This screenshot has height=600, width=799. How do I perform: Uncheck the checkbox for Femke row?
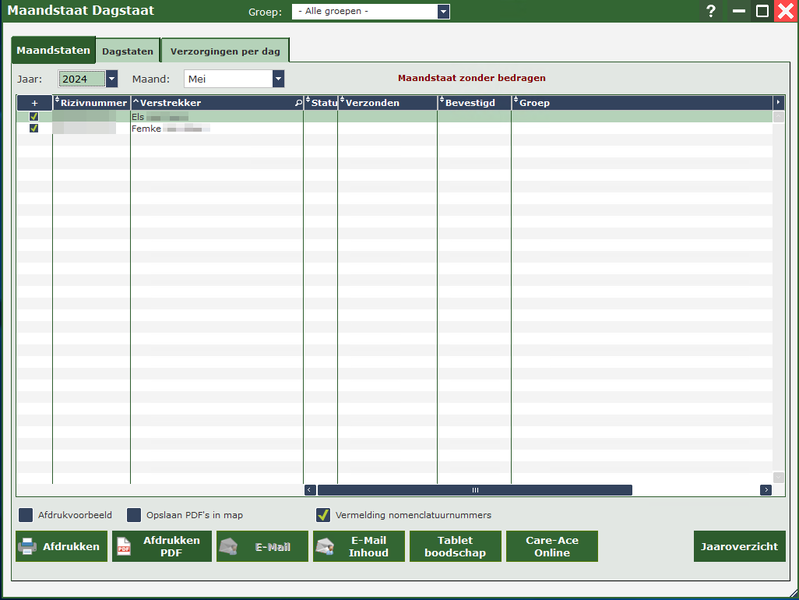[34, 128]
